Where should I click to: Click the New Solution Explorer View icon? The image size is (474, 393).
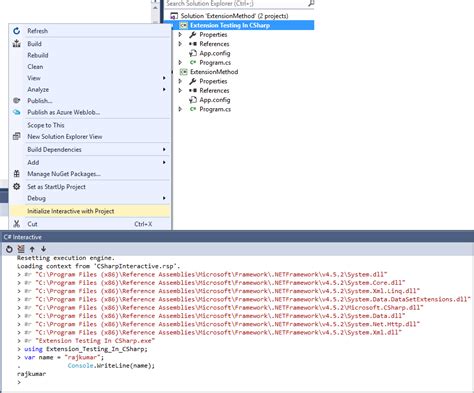16,136
